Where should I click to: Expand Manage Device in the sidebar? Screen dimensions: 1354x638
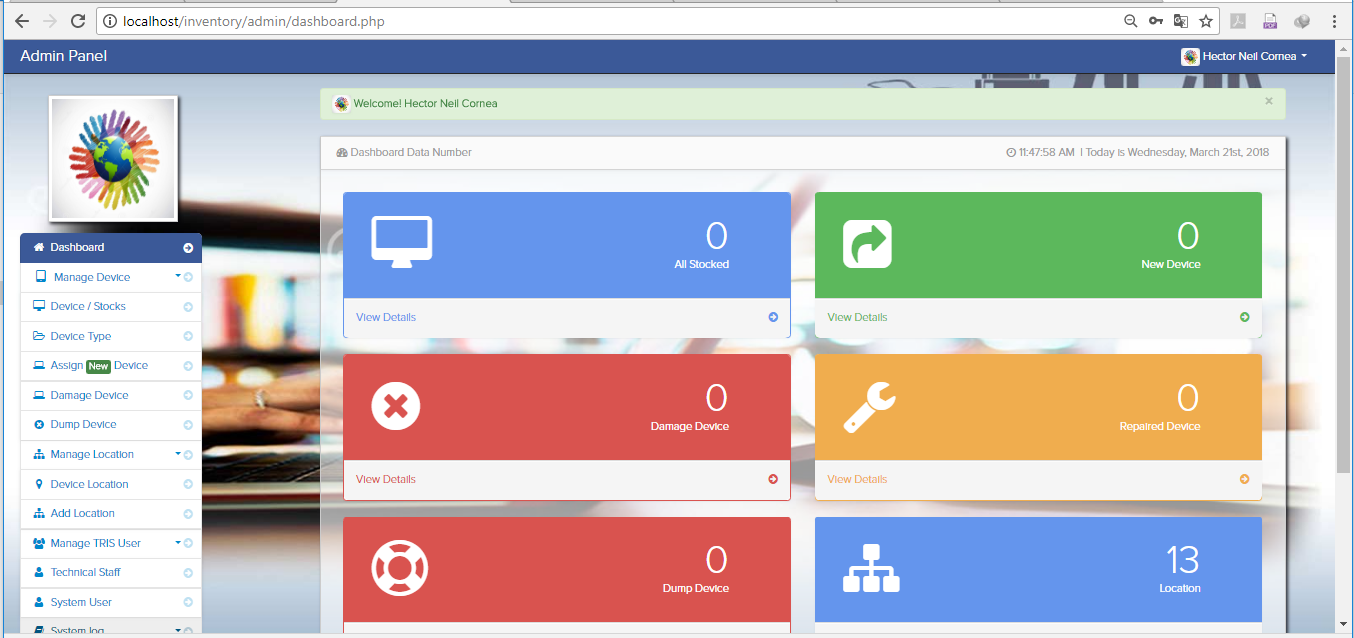coord(95,277)
